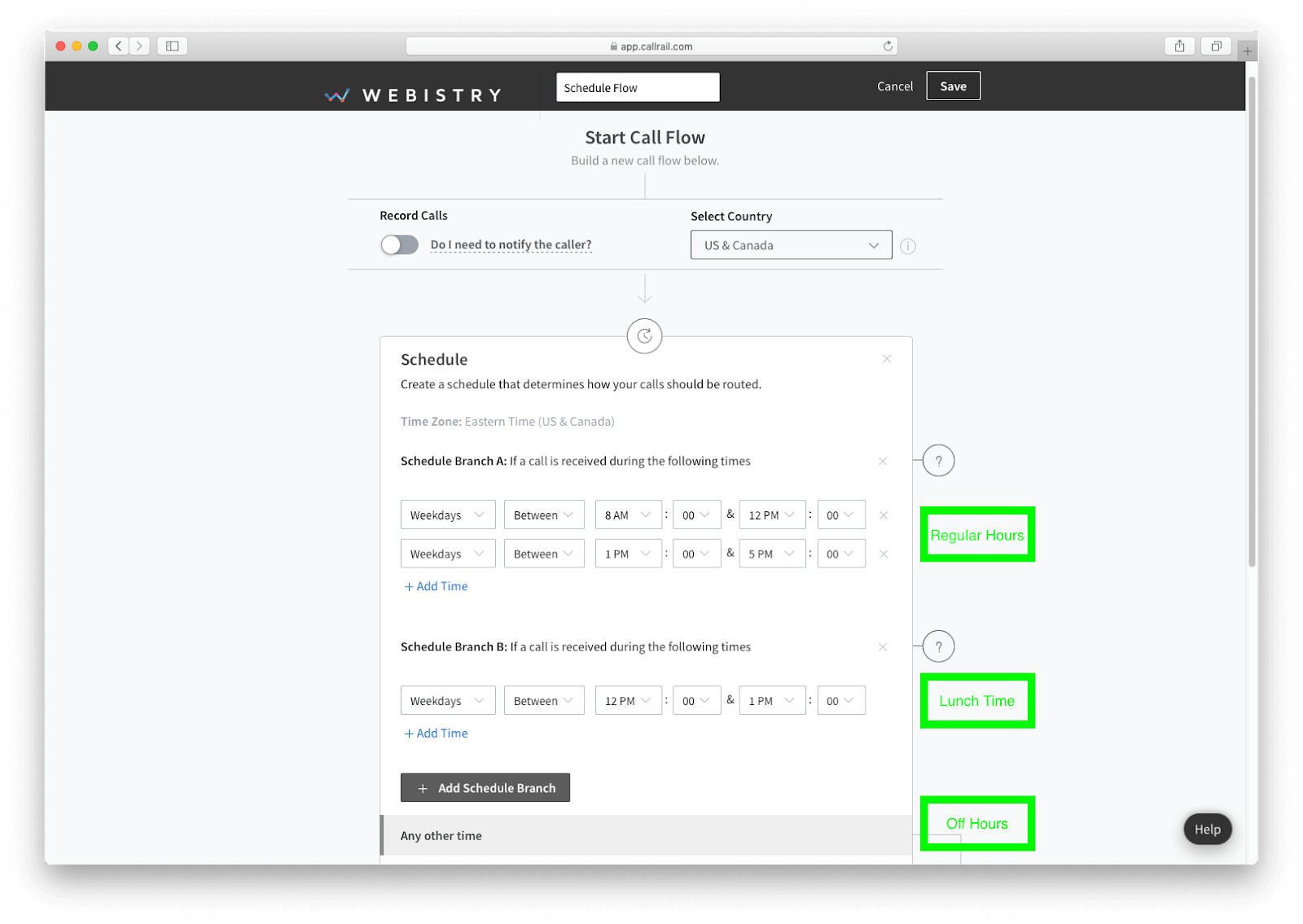Open 12 PM start hour dropdown in Branch B
The height and width of the screenshot is (924, 1303).
(x=628, y=701)
